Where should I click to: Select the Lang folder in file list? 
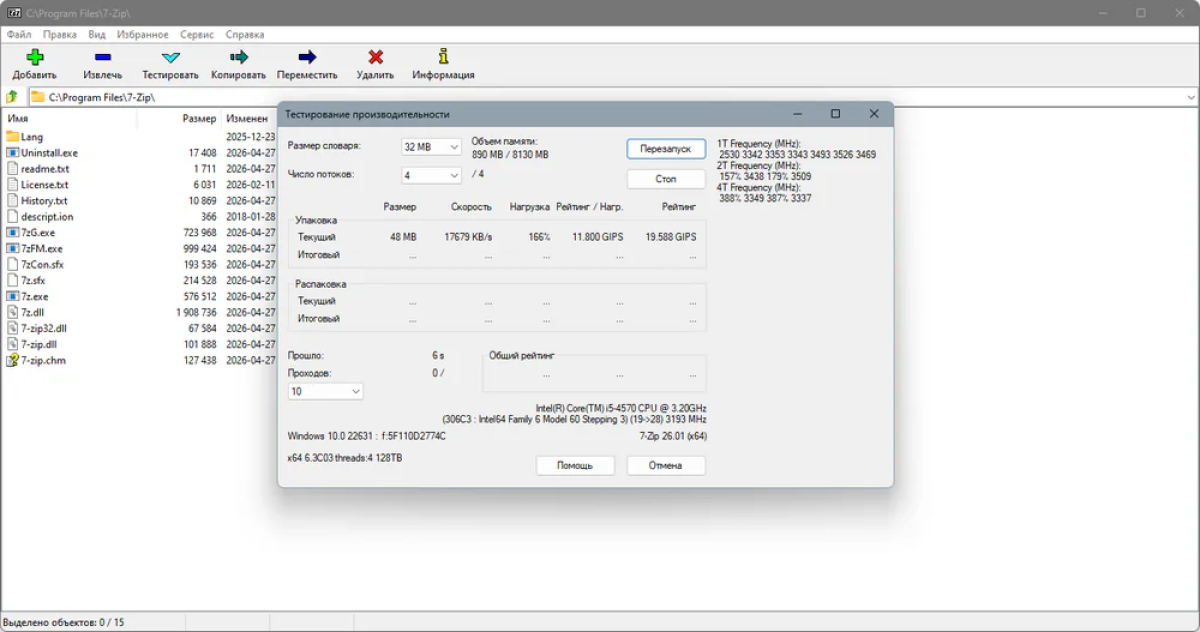click(x=32, y=137)
